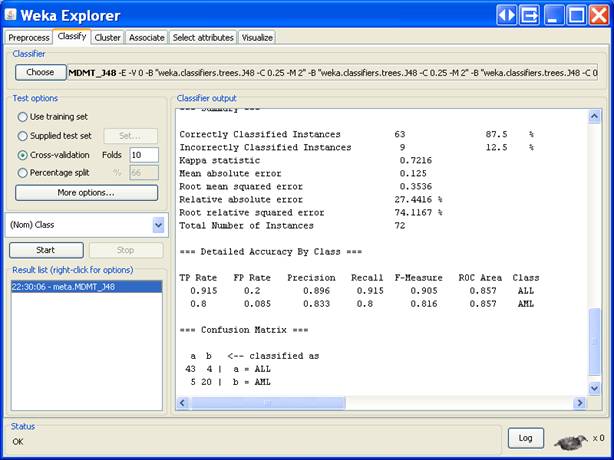Open the Log window
Screen dimensions: 614x460
click(x=526, y=438)
